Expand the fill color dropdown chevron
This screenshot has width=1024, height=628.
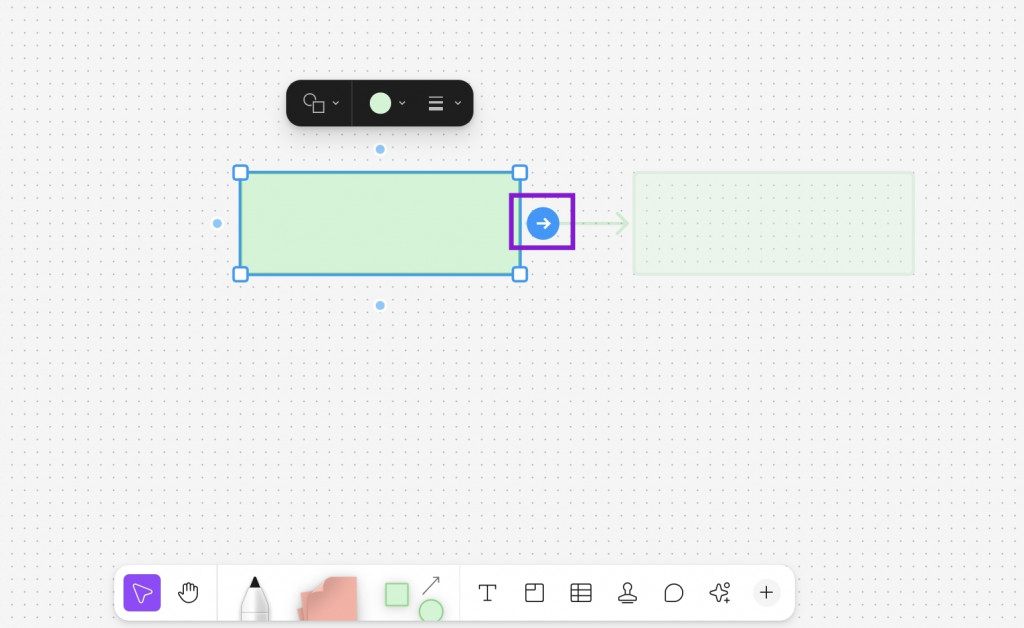coord(402,103)
